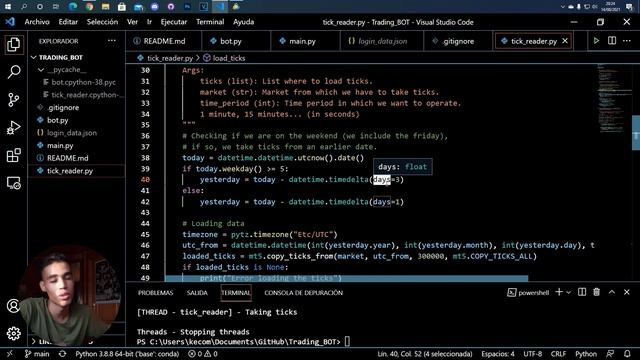This screenshot has height=360, width=640.
Task: Open editor More Actions ellipsis
Action: [627, 41]
